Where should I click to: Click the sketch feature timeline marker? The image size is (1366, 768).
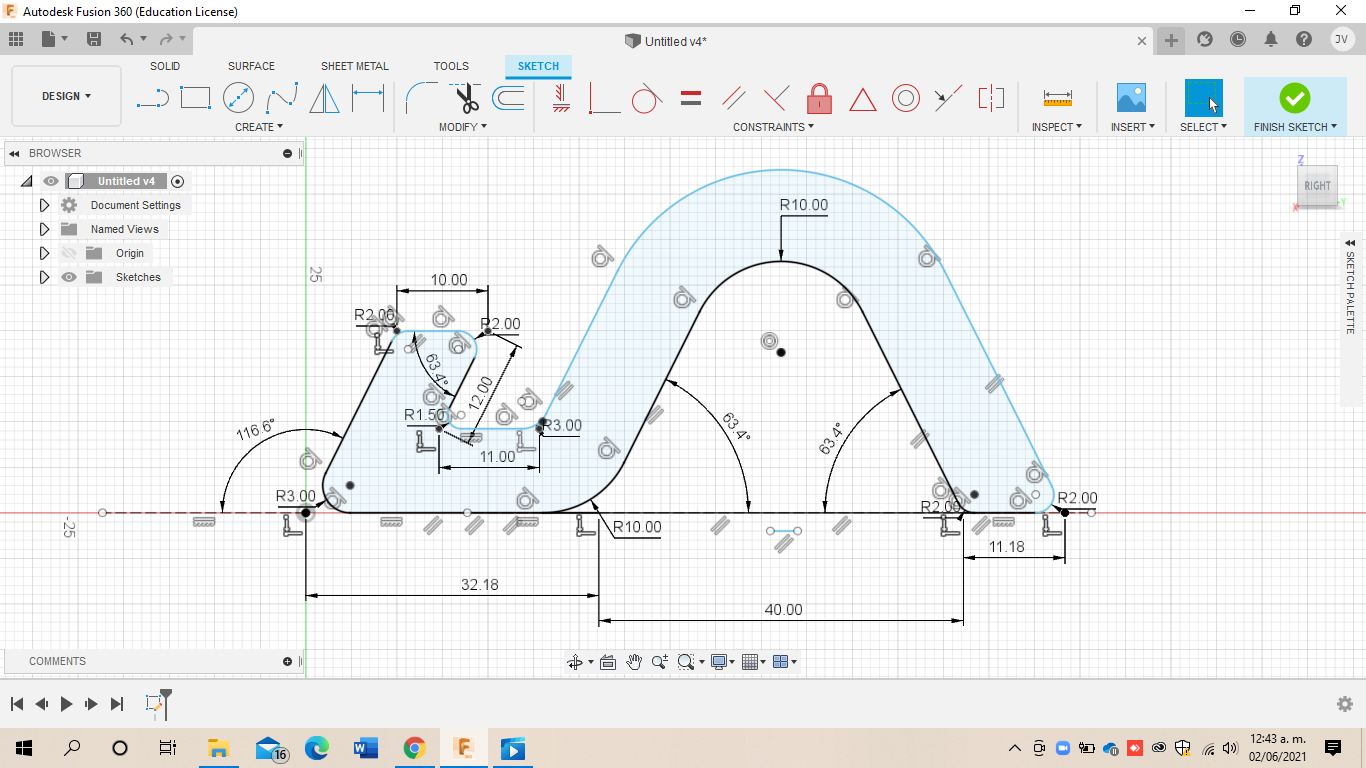(153, 704)
